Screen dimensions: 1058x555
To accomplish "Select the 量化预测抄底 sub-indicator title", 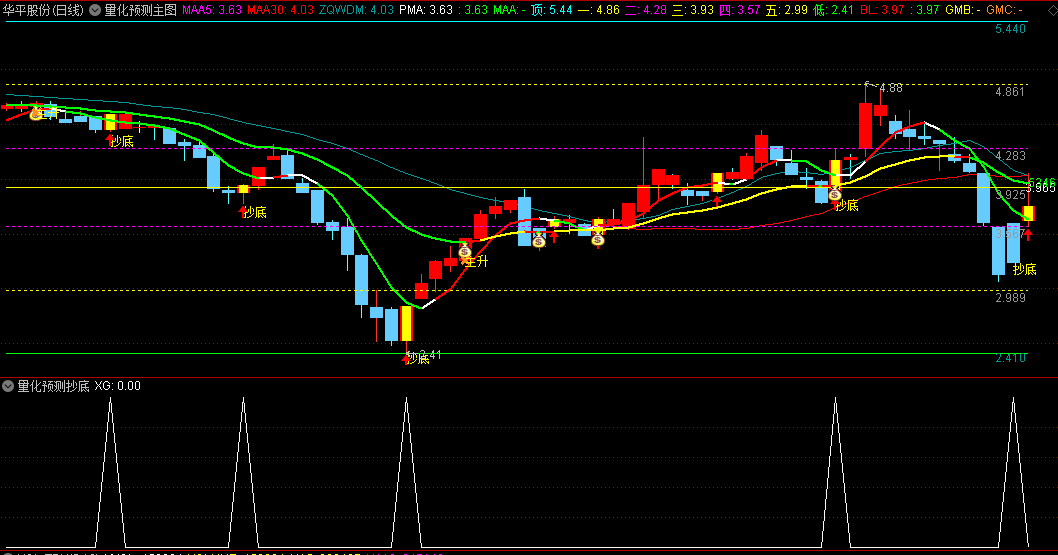I will (53, 386).
